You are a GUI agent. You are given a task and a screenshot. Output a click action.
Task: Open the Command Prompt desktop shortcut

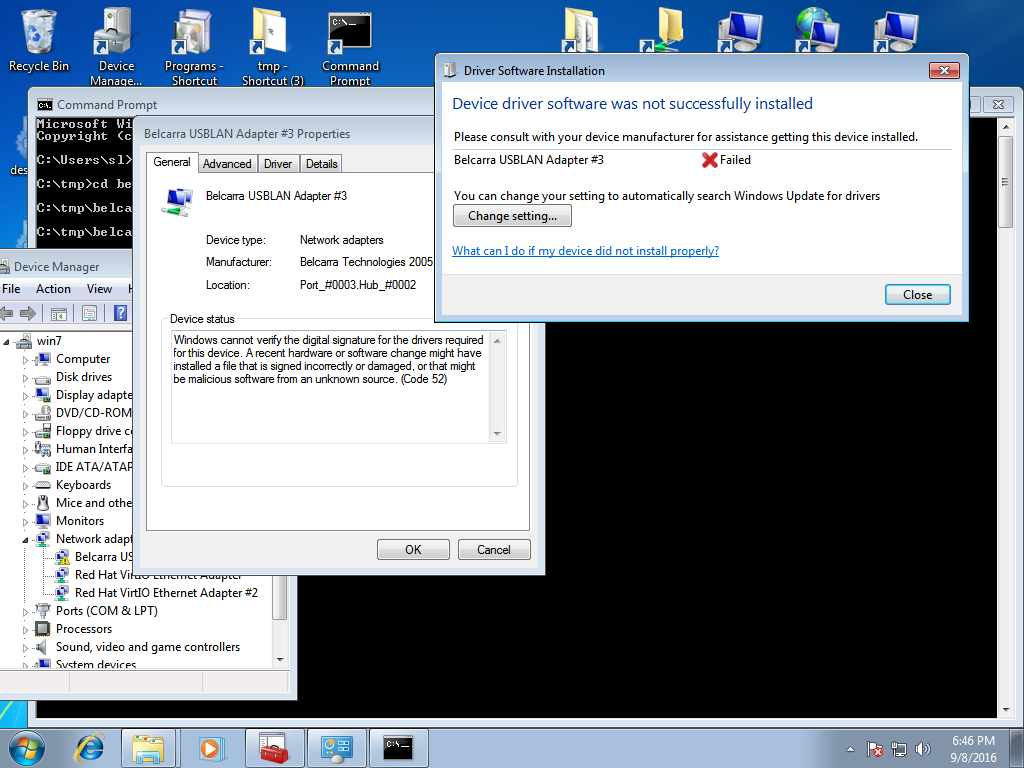coord(350,46)
